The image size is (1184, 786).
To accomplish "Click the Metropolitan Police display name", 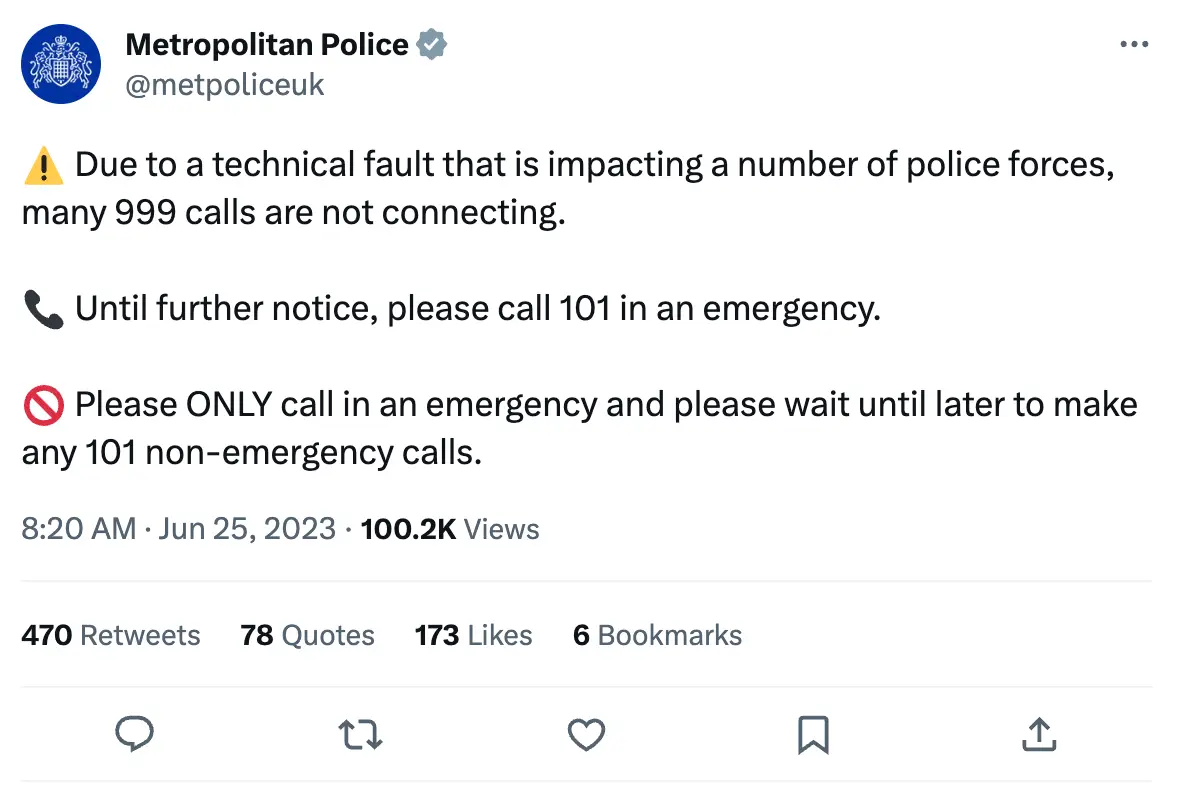I will [266, 45].
